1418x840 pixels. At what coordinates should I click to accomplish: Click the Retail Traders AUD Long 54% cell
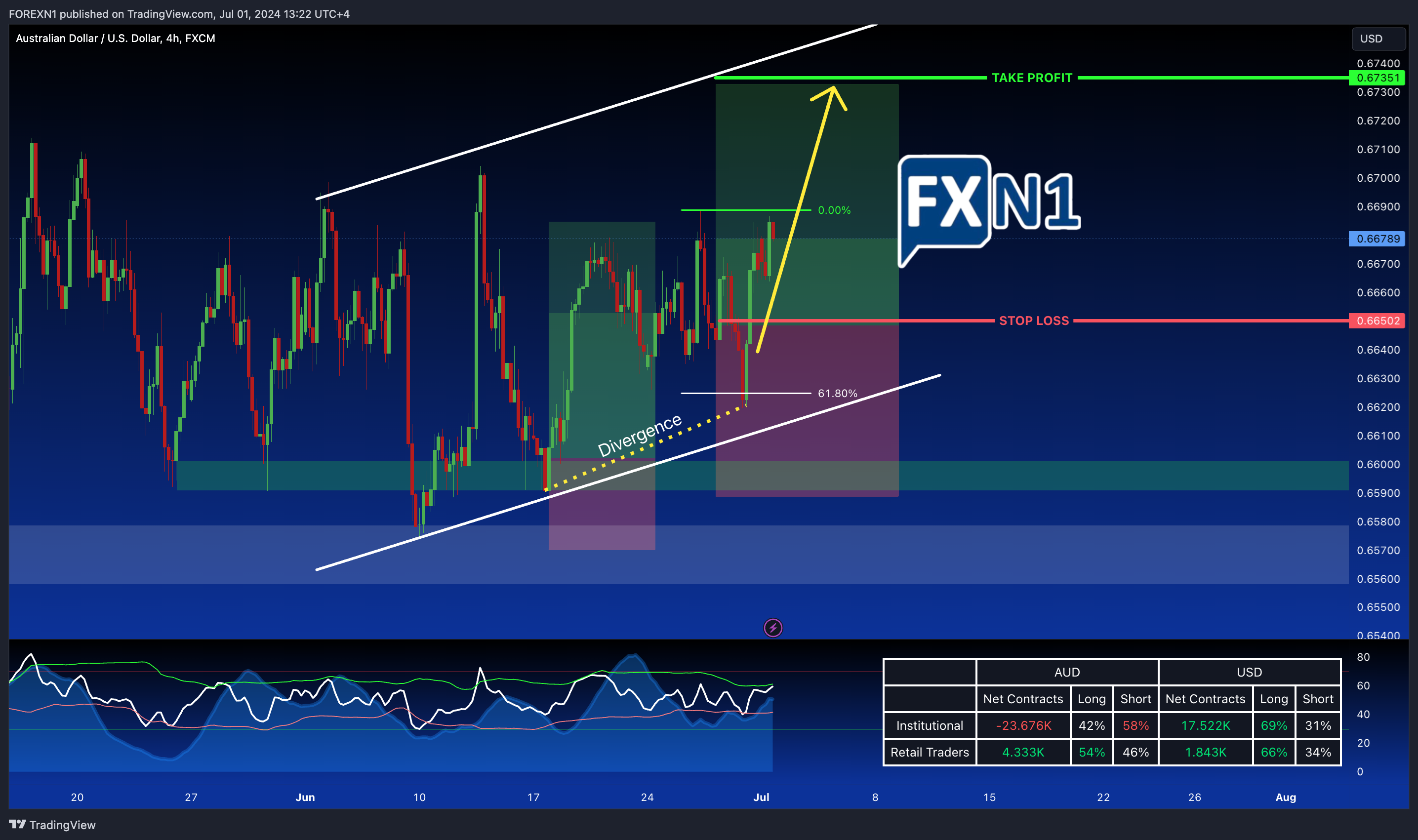[1092, 752]
